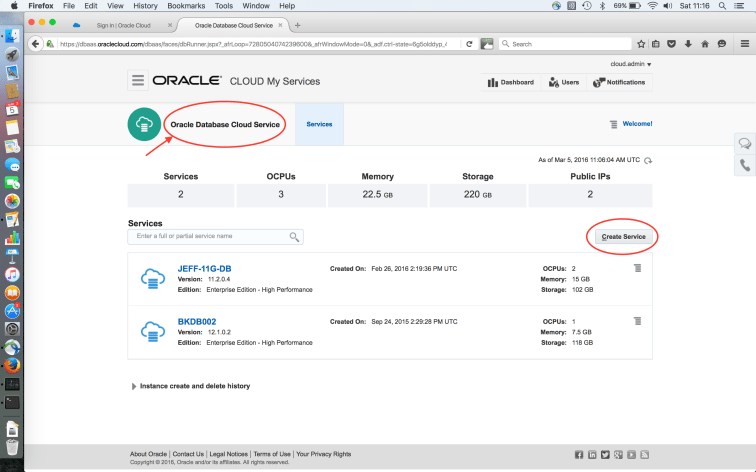Open the action menu icon for JEFF-11G-DB
Viewport: 756px width, 472px height.
(637, 268)
